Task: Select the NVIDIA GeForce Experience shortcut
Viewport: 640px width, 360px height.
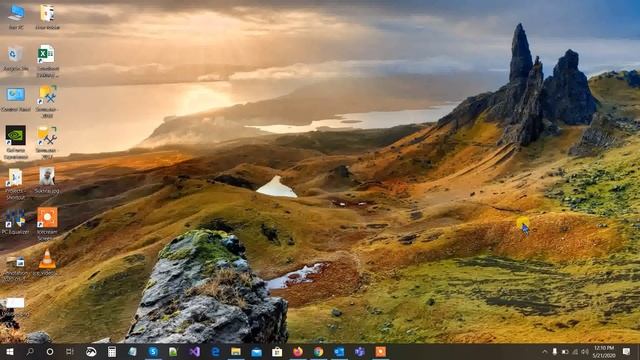Action: (16, 142)
